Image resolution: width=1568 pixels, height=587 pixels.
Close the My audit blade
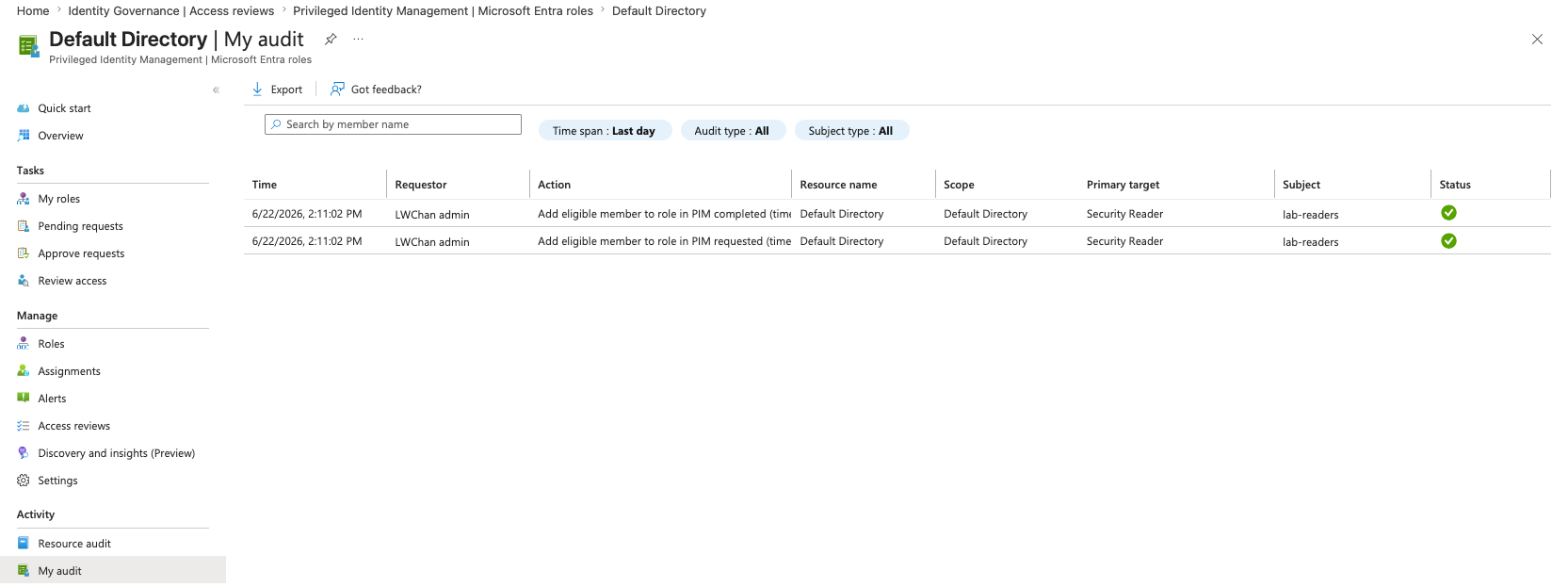[x=1537, y=40]
